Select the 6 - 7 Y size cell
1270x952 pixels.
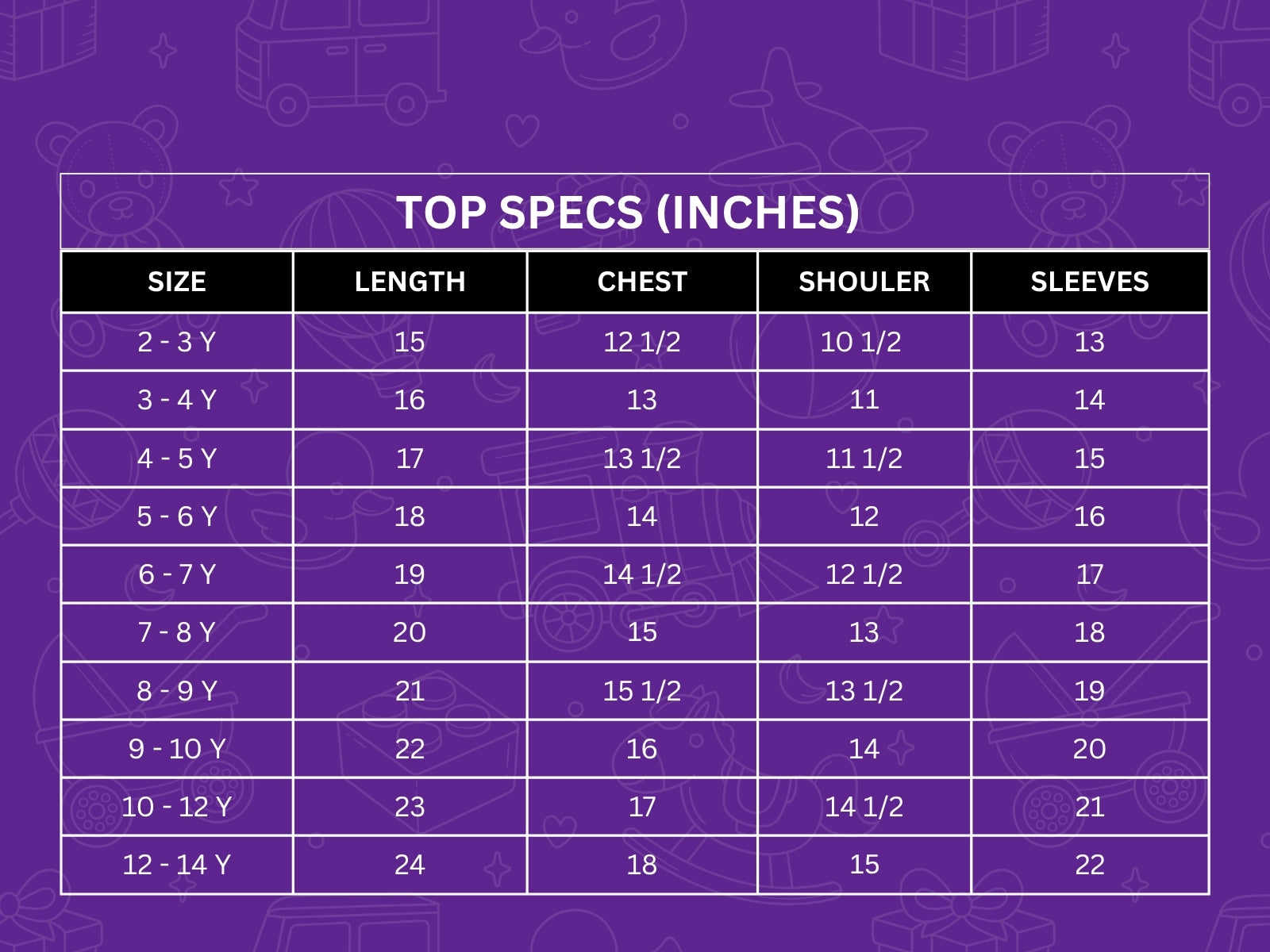pyautogui.click(x=177, y=574)
